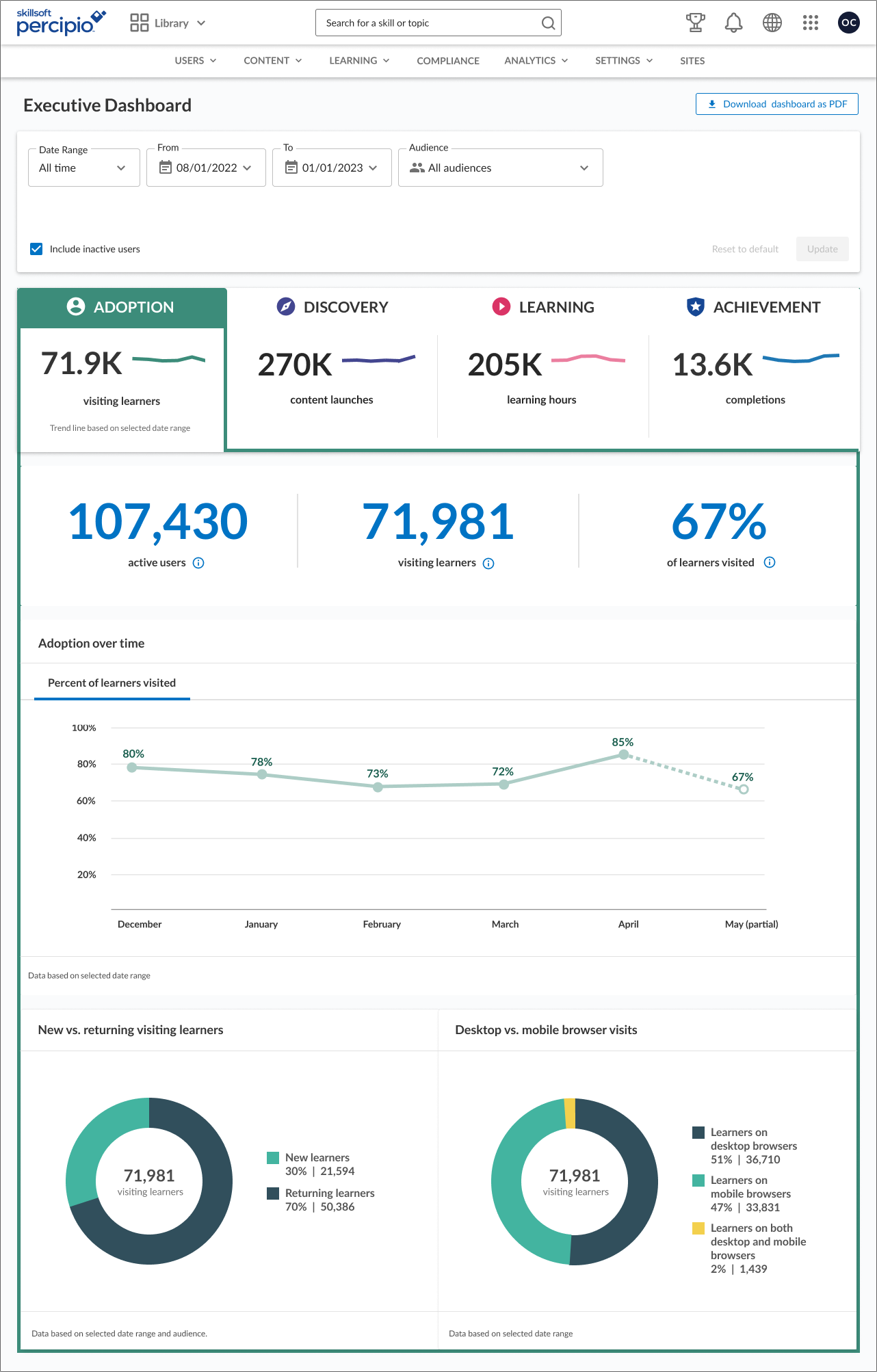Open the OC user avatar menu

(849, 23)
